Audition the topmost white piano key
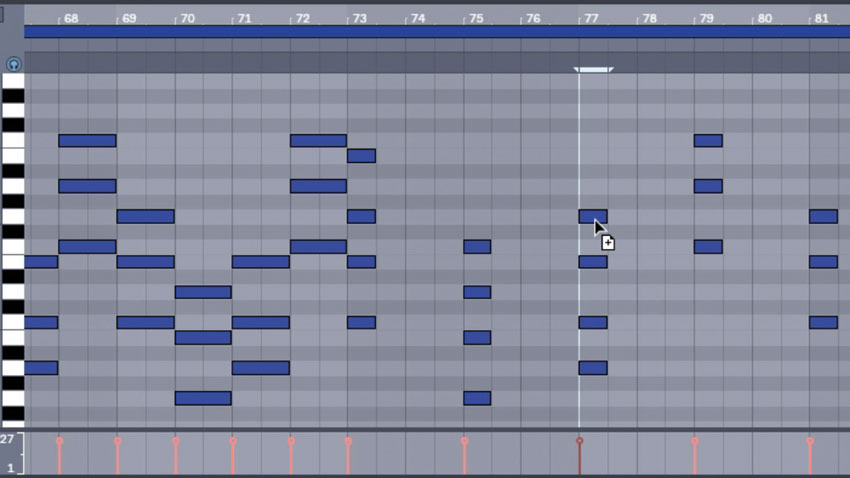 click(13, 81)
